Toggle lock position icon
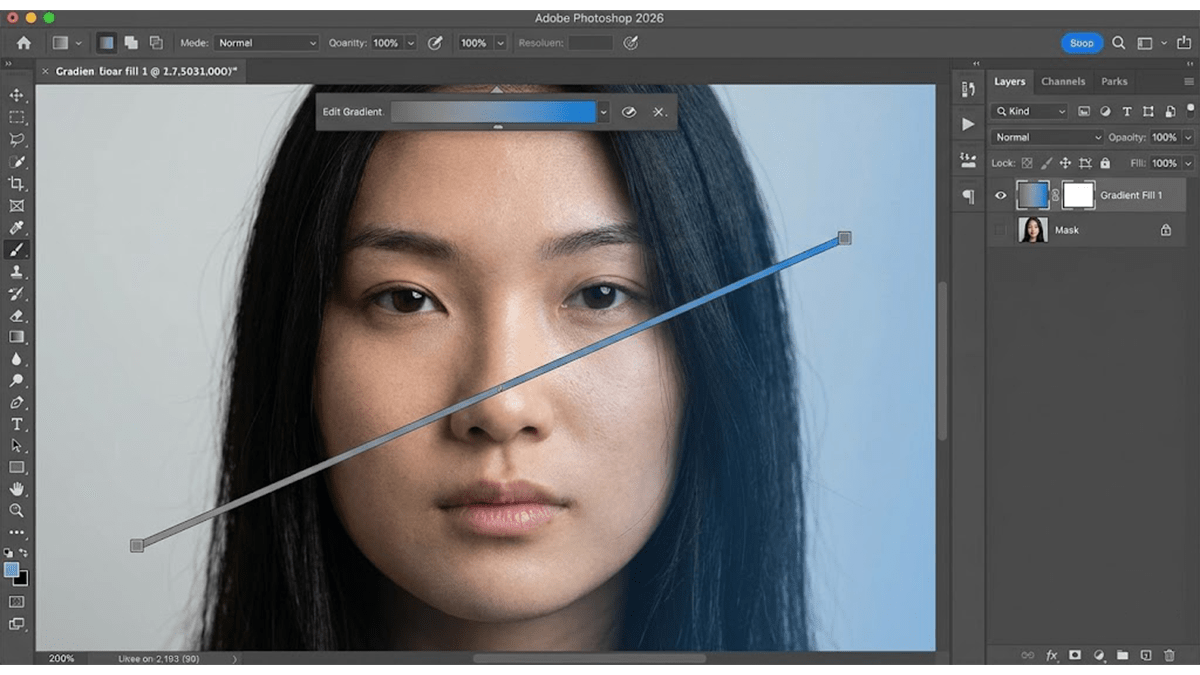Viewport: 1200px width, 675px height. click(x=1065, y=163)
